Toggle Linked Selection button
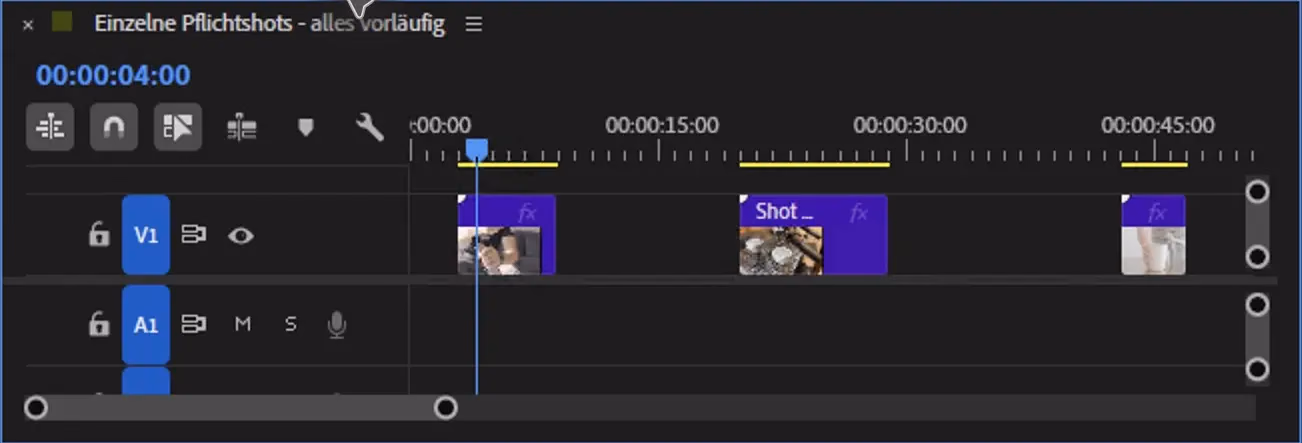 (178, 127)
